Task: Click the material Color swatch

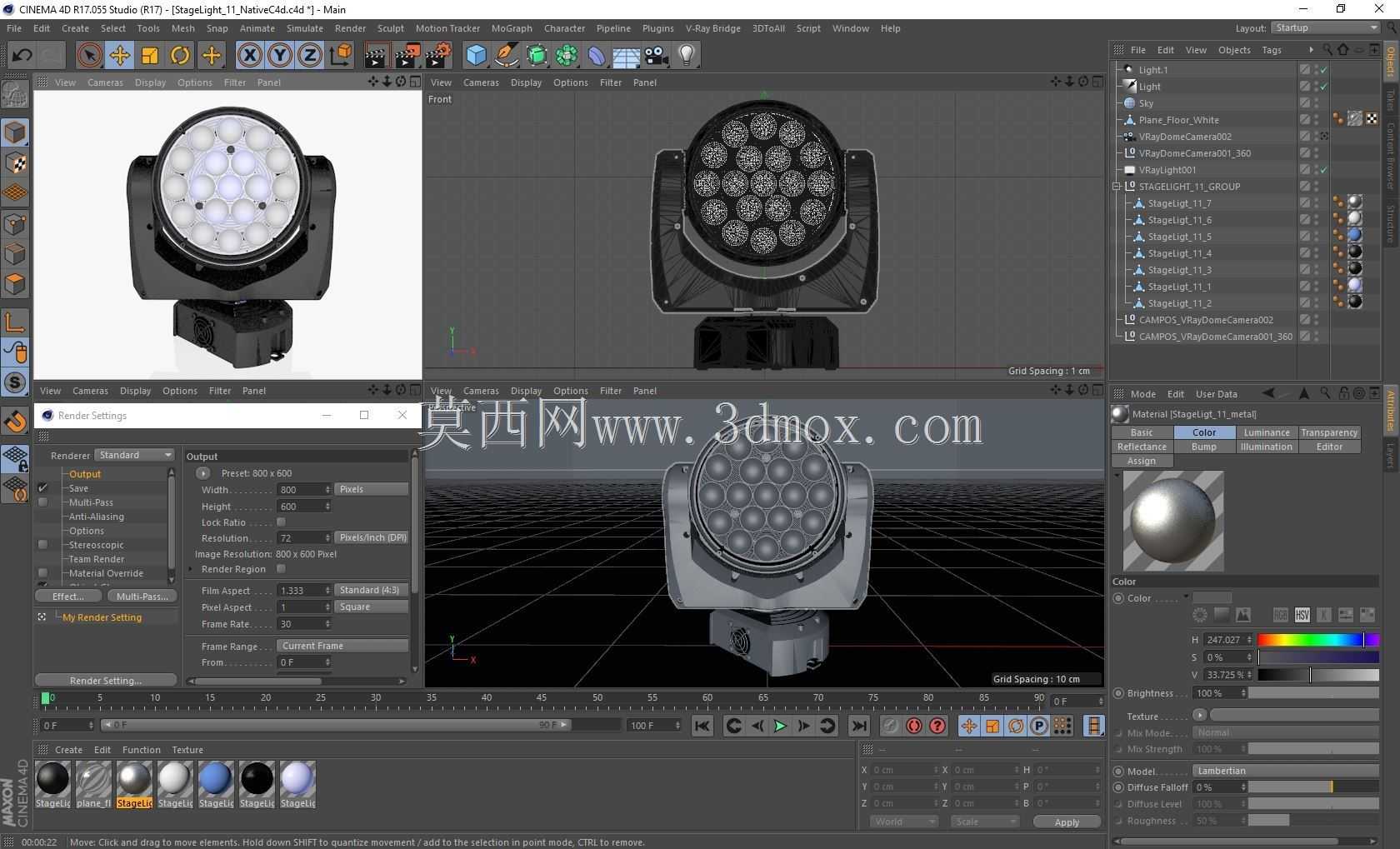Action: [x=1212, y=598]
